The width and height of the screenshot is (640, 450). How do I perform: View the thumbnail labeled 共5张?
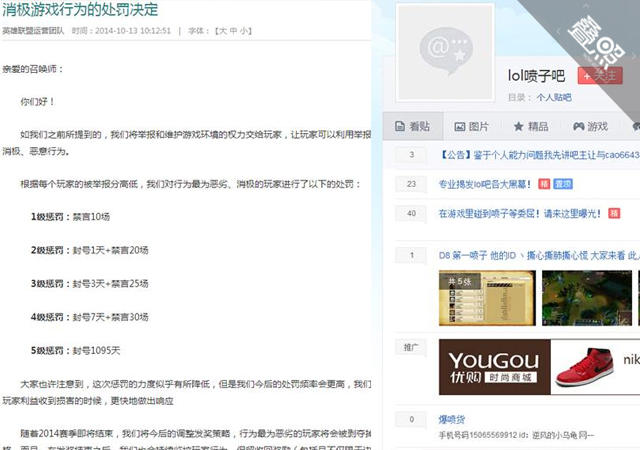[x=487, y=298]
